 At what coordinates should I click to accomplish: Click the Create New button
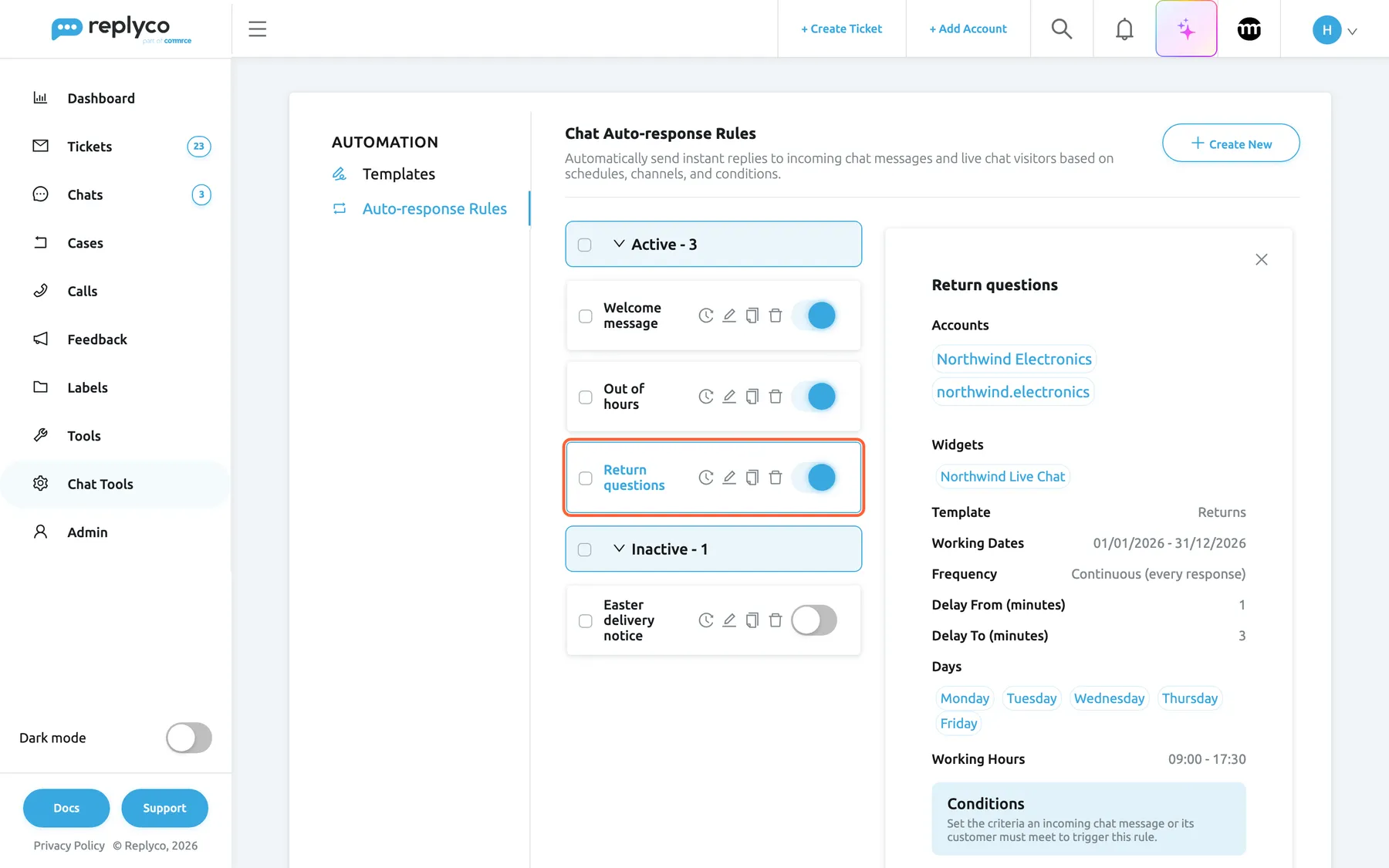1231,144
